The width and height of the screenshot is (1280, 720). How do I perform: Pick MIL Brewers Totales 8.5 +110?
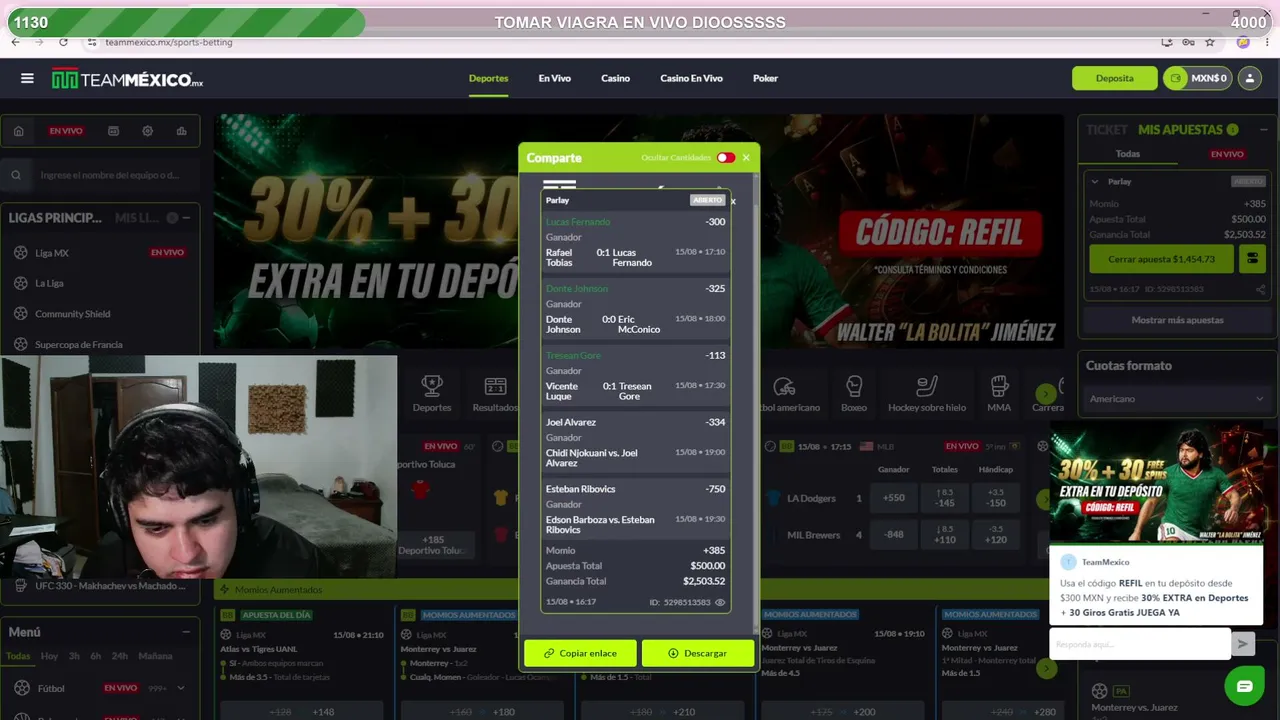click(x=945, y=535)
